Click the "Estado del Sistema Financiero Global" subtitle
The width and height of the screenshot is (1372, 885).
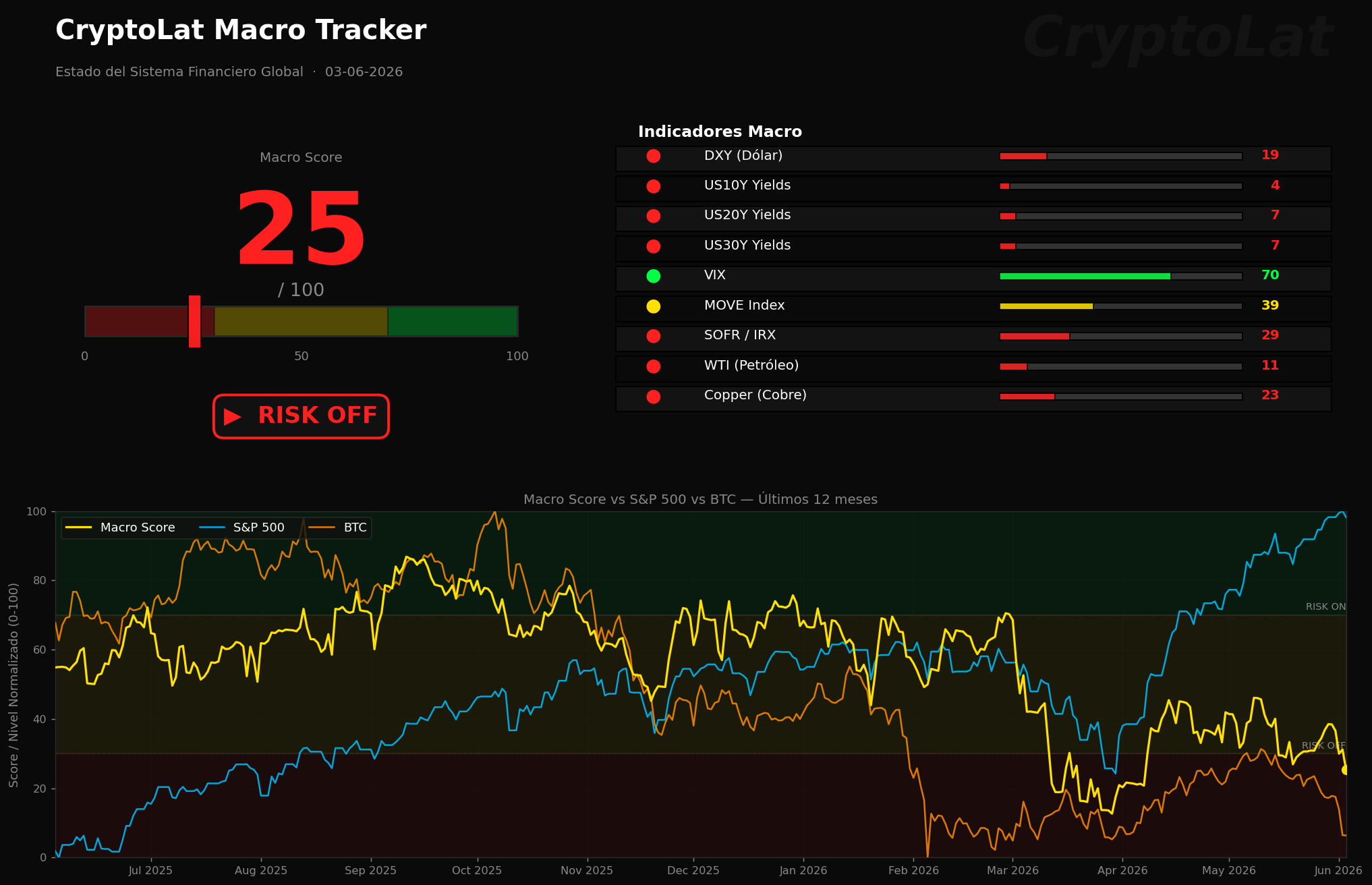(179, 72)
